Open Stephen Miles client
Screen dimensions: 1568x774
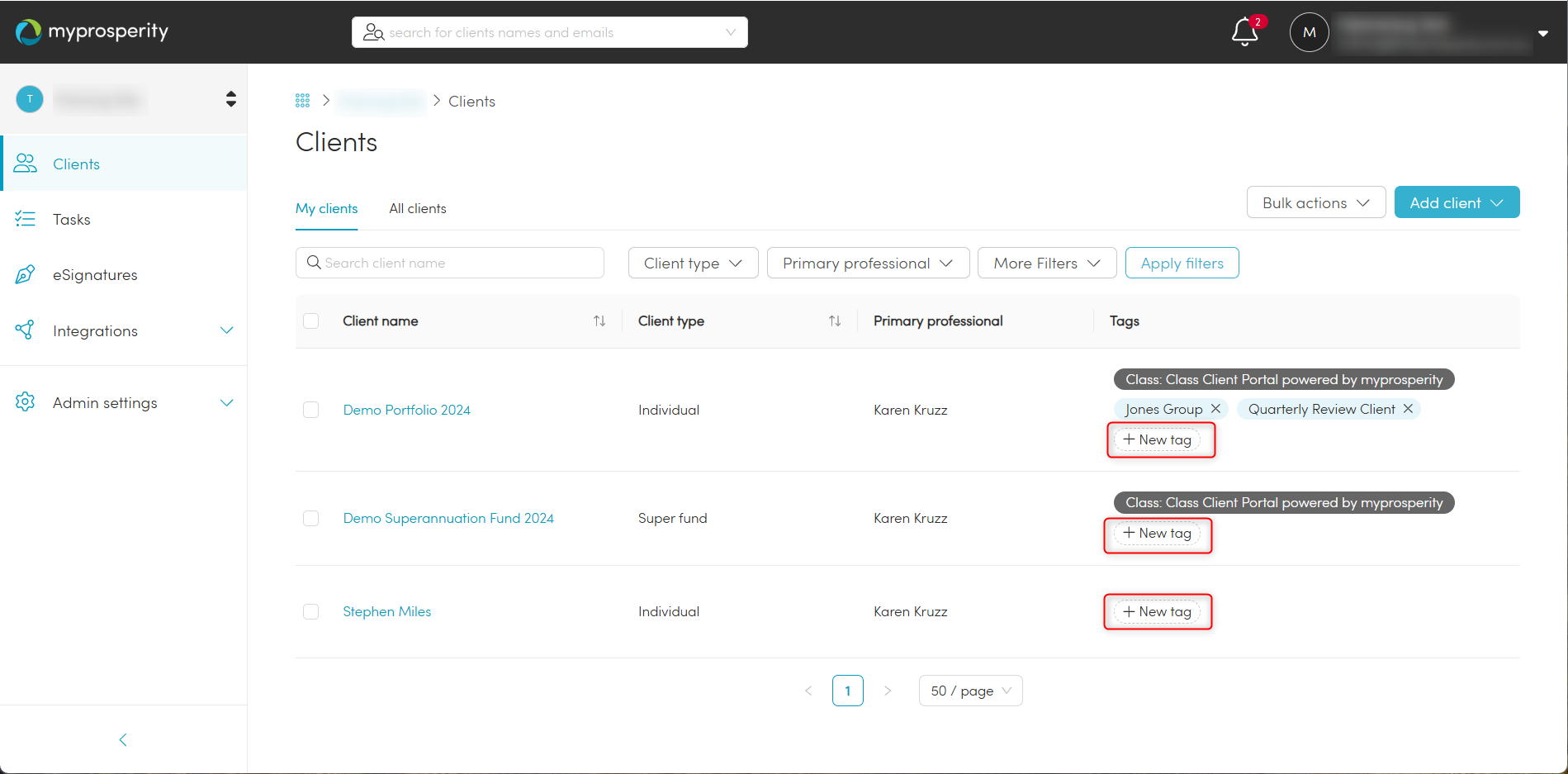click(386, 611)
